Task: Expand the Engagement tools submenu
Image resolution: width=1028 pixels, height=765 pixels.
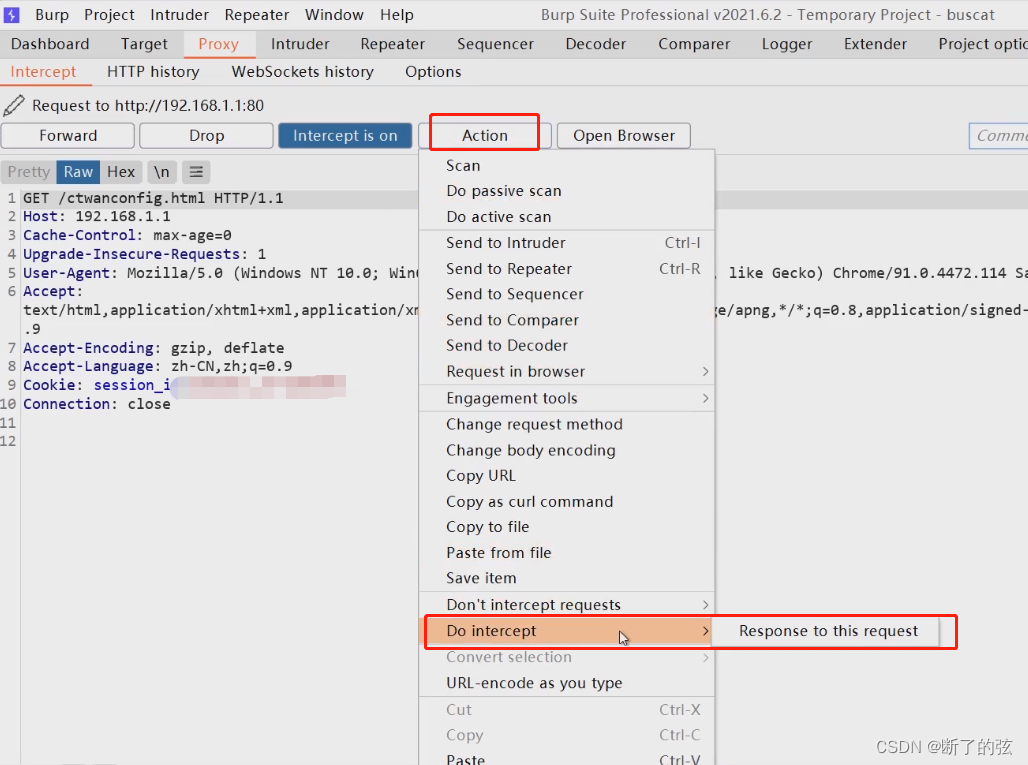Action: pos(566,399)
